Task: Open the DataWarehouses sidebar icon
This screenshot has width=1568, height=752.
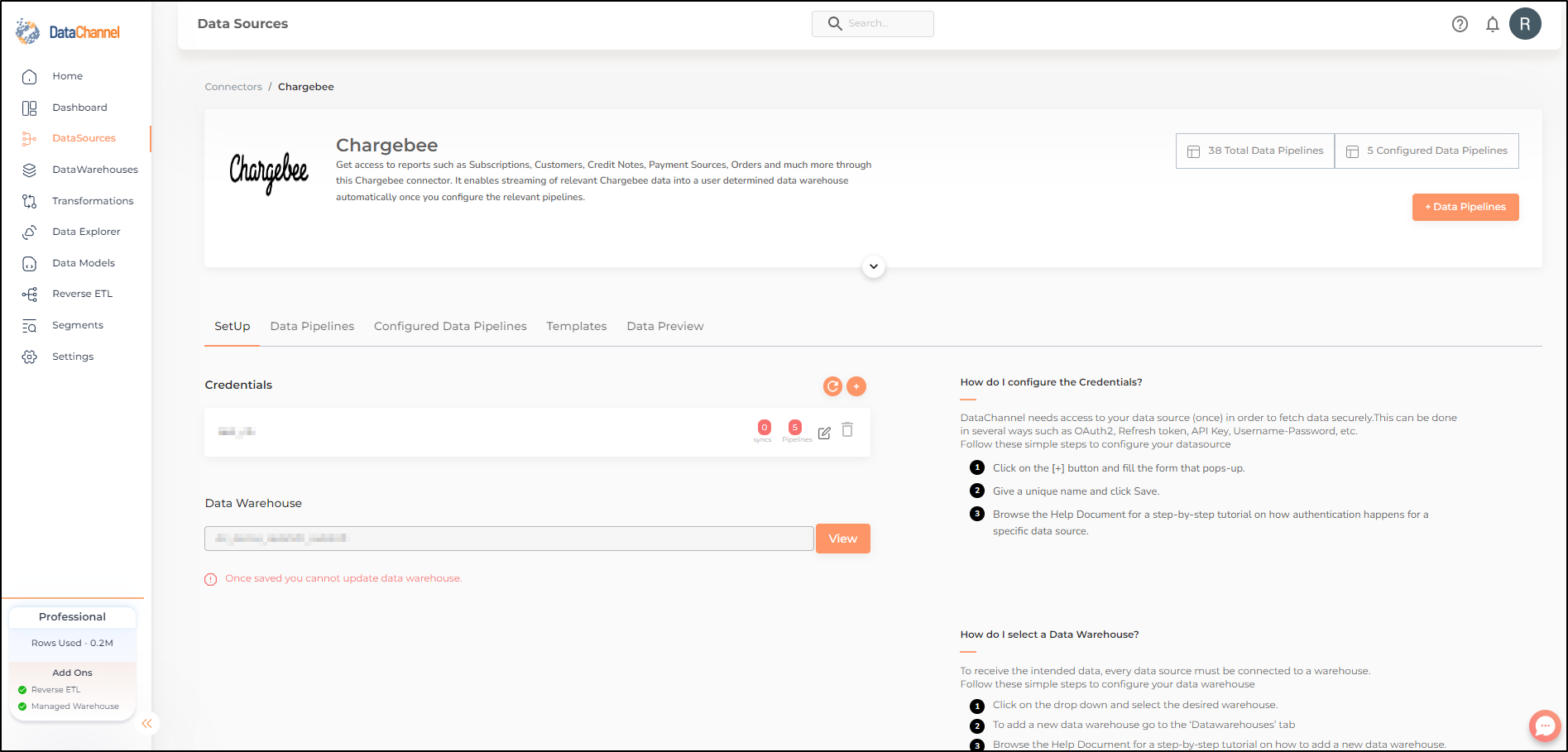Action: (30, 170)
